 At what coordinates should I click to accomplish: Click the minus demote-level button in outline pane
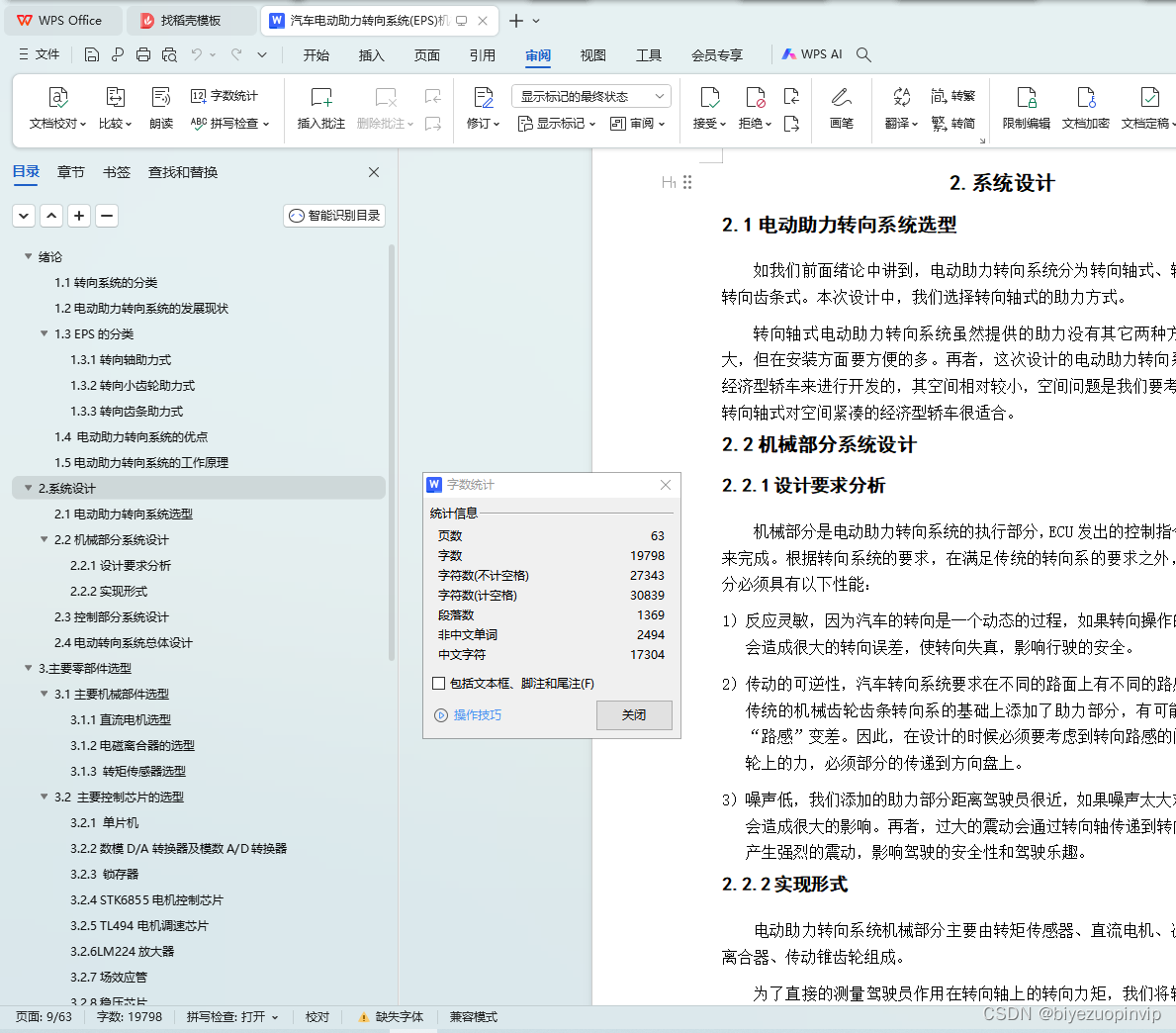107,216
